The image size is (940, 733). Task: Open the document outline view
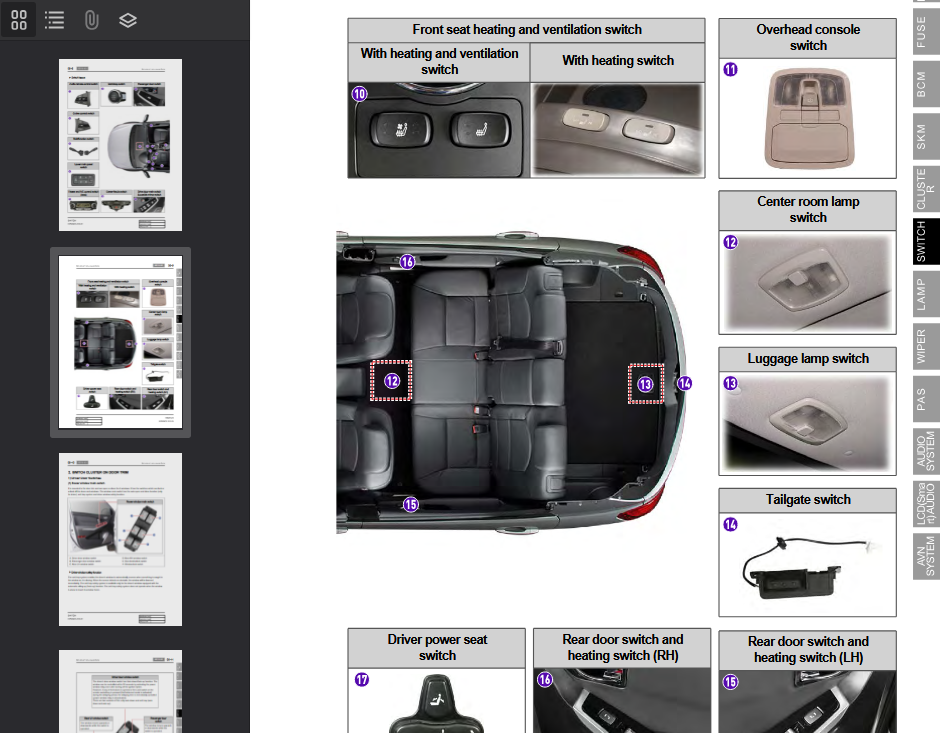pos(55,20)
